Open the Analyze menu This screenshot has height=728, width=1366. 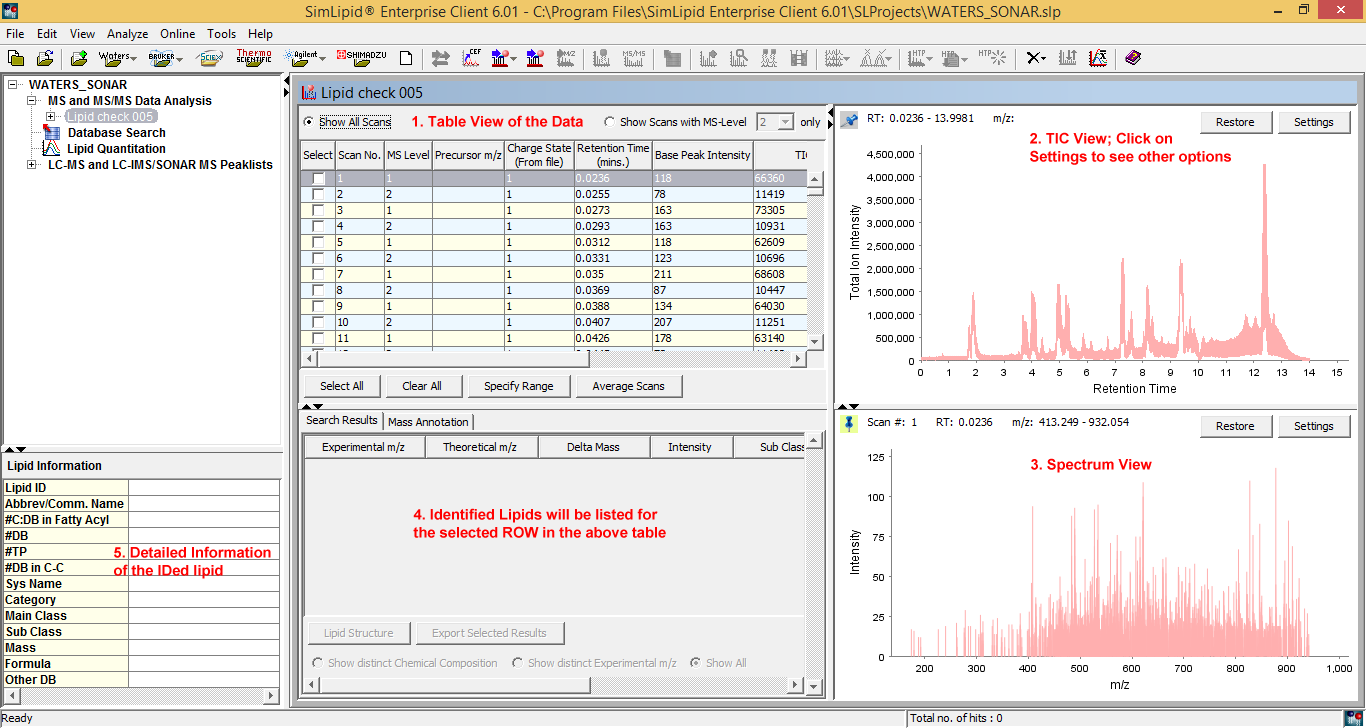click(127, 34)
